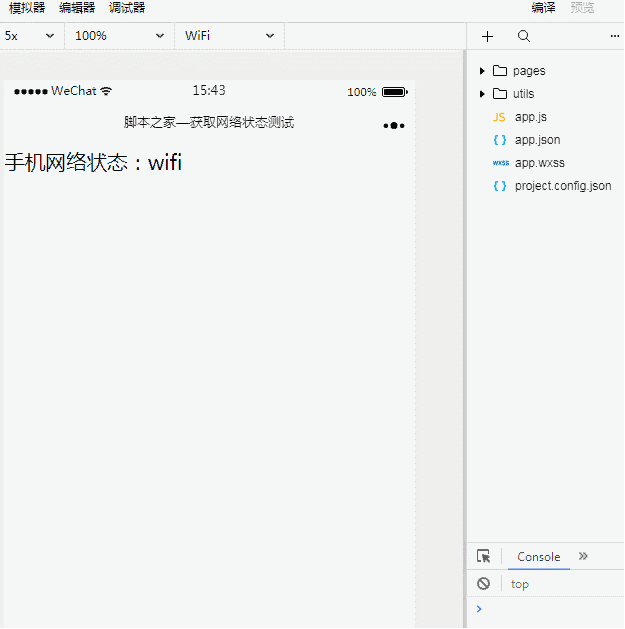Viewport: 625px width, 629px height.
Task: Open the file panel more options ellipsis
Action: (614, 36)
